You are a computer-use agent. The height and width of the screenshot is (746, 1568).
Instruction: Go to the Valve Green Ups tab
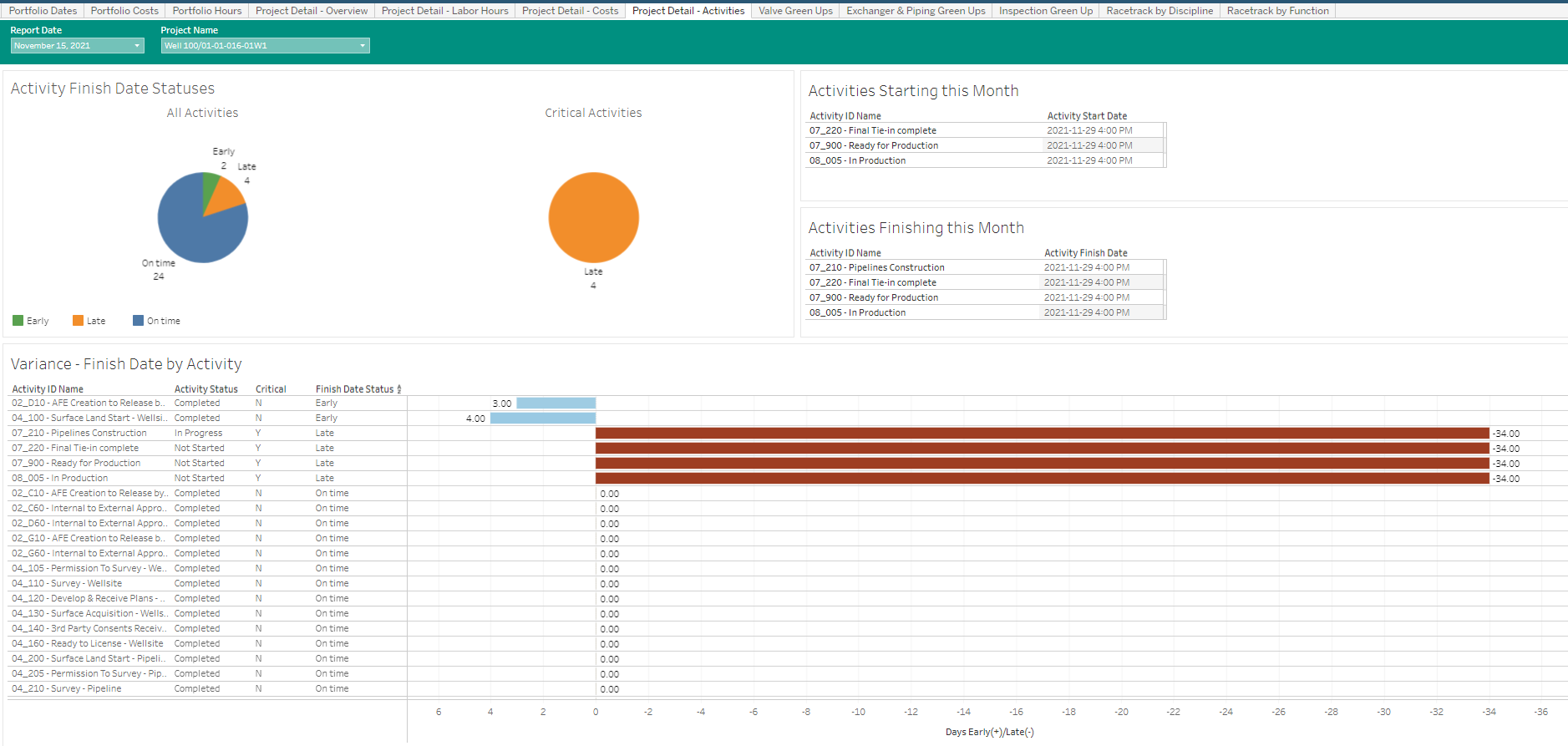[794, 11]
